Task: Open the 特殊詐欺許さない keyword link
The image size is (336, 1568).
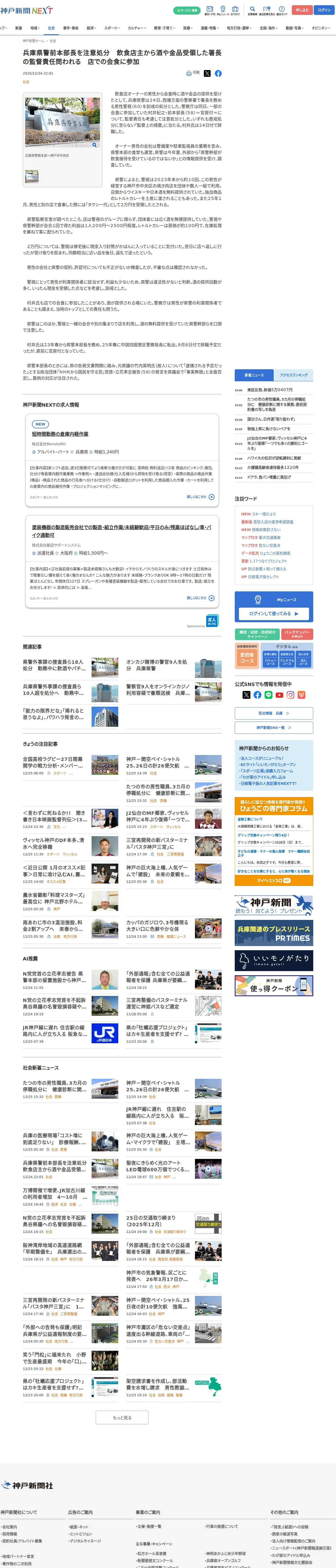Action: (x=266, y=529)
